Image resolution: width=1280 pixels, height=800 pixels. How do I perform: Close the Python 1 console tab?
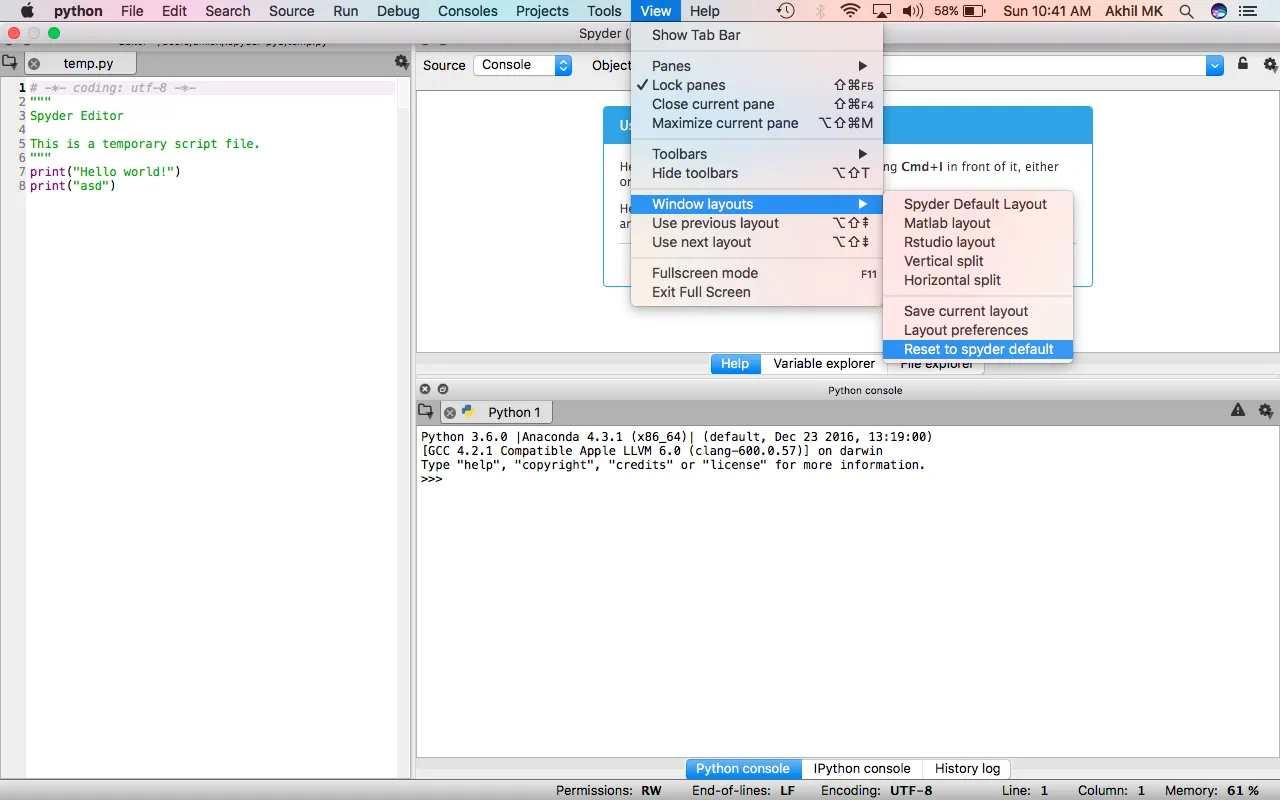[x=450, y=412]
